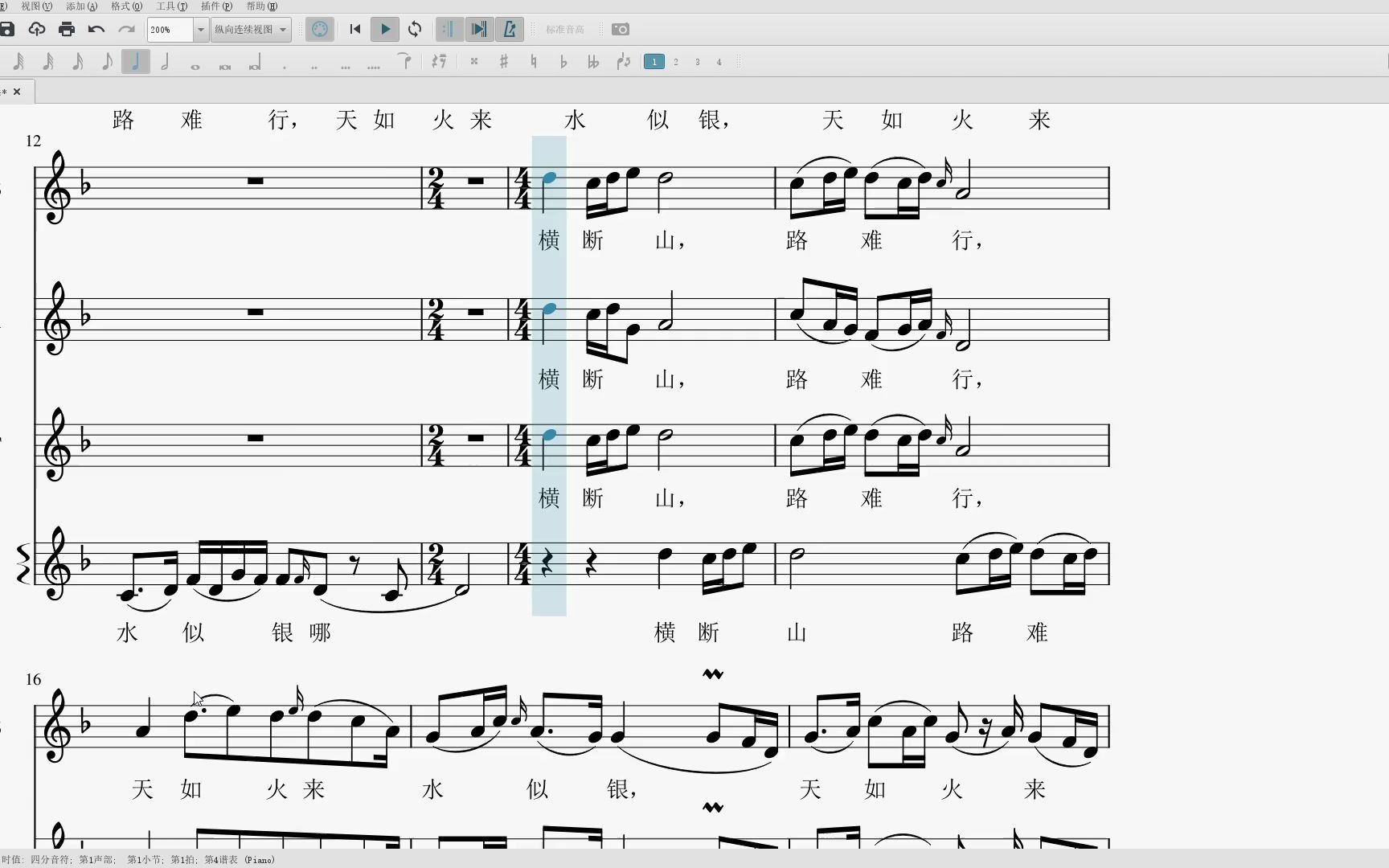Start playback with the play button

click(385, 30)
